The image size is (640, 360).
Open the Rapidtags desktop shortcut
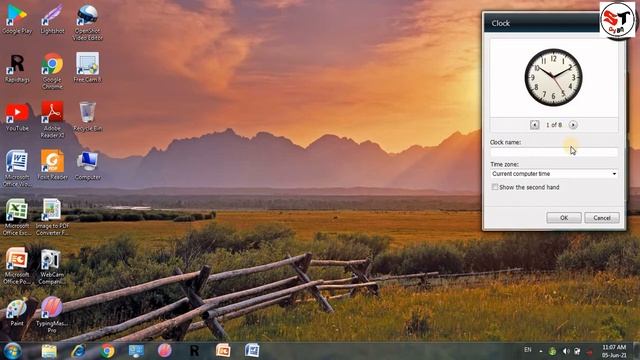coord(17,68)
